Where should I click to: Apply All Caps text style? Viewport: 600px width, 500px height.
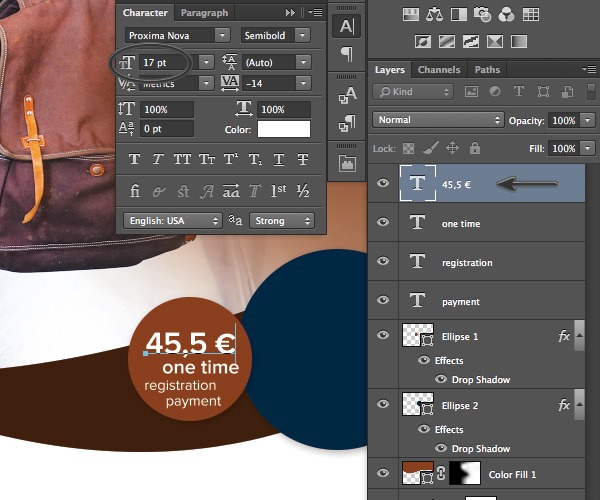tap(182, 159)
